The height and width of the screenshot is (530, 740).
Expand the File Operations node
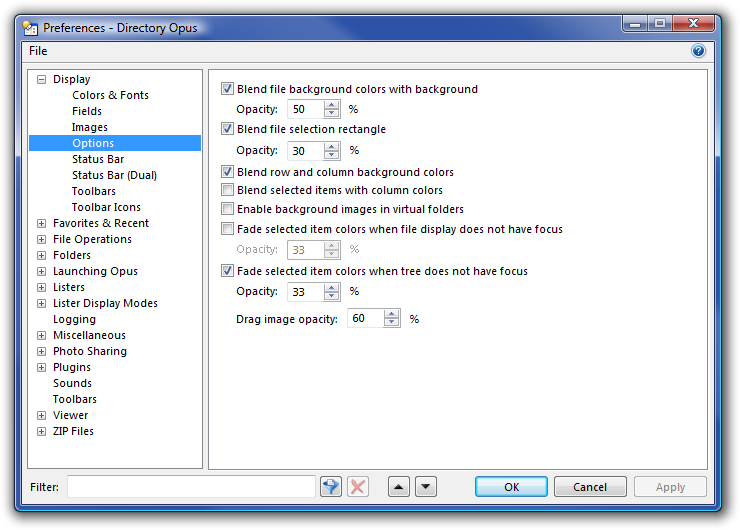click(x=42, y=239)
